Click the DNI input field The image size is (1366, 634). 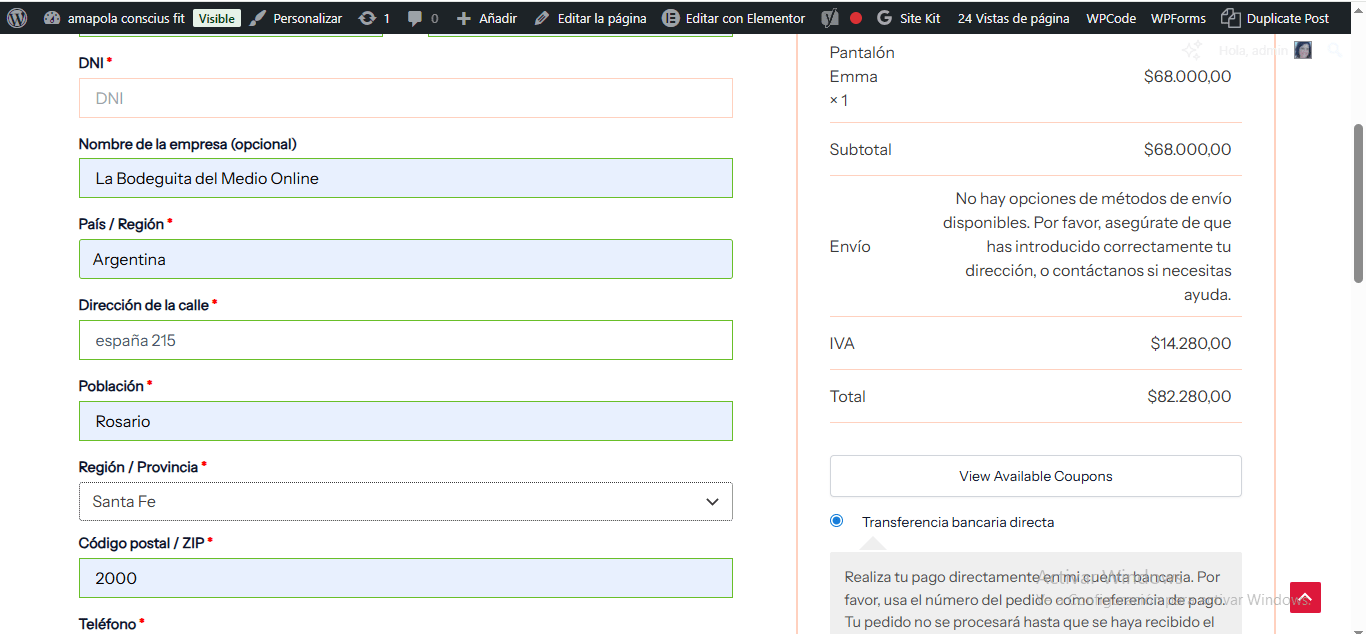[x=405, y=98]
